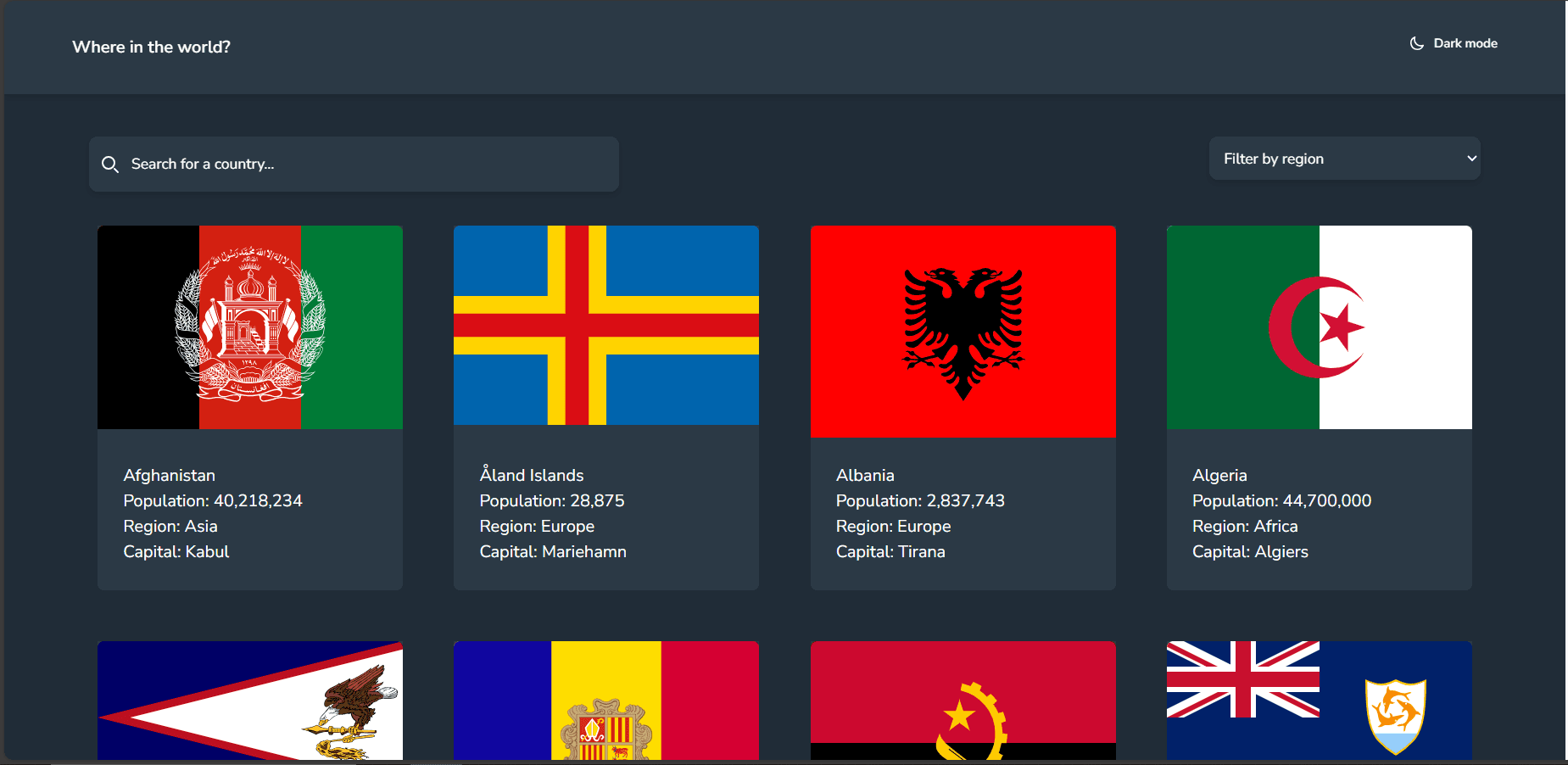Click Region: Asia text
Screen dimensions: 1568x765
170,526
